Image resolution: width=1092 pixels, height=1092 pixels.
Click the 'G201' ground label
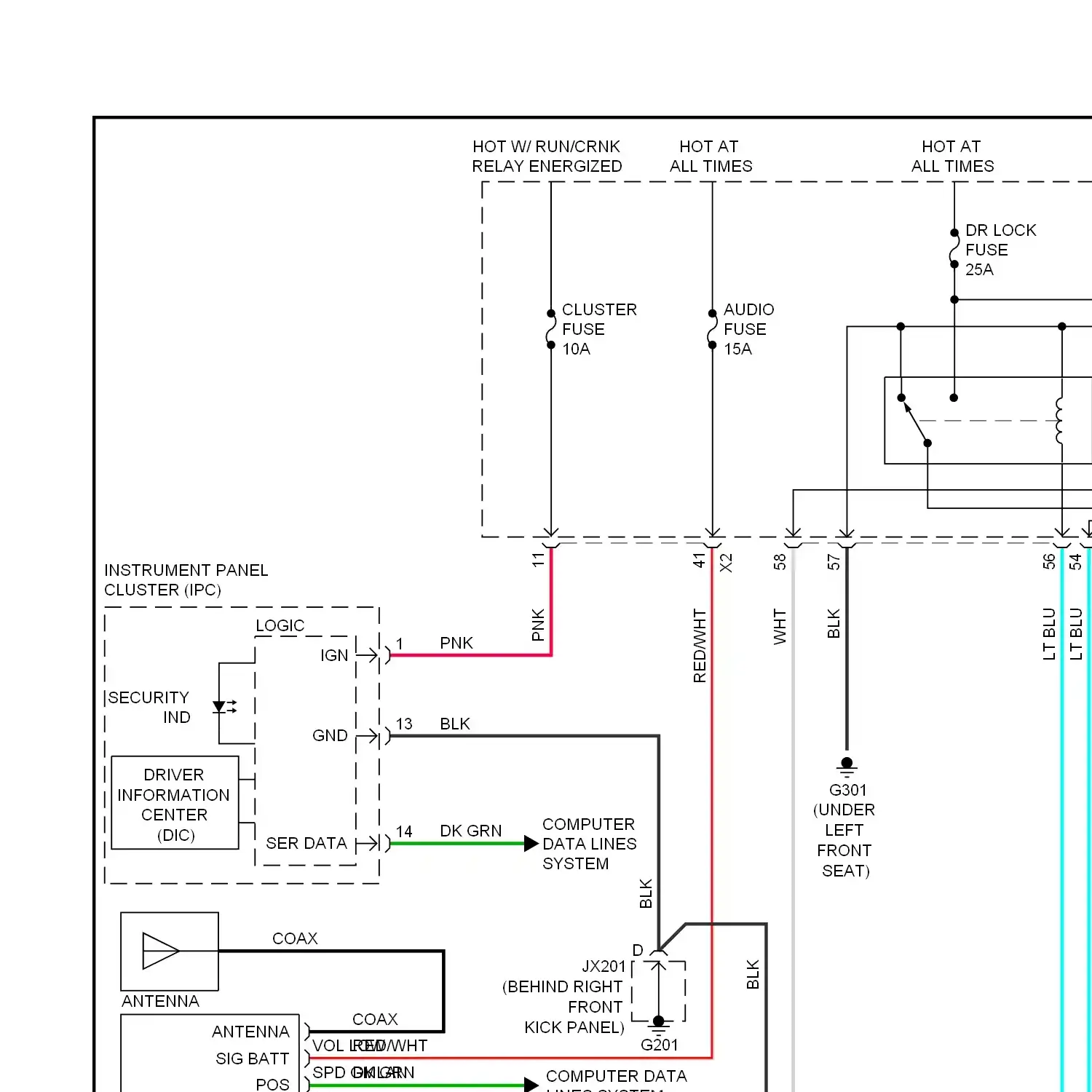660,1045
